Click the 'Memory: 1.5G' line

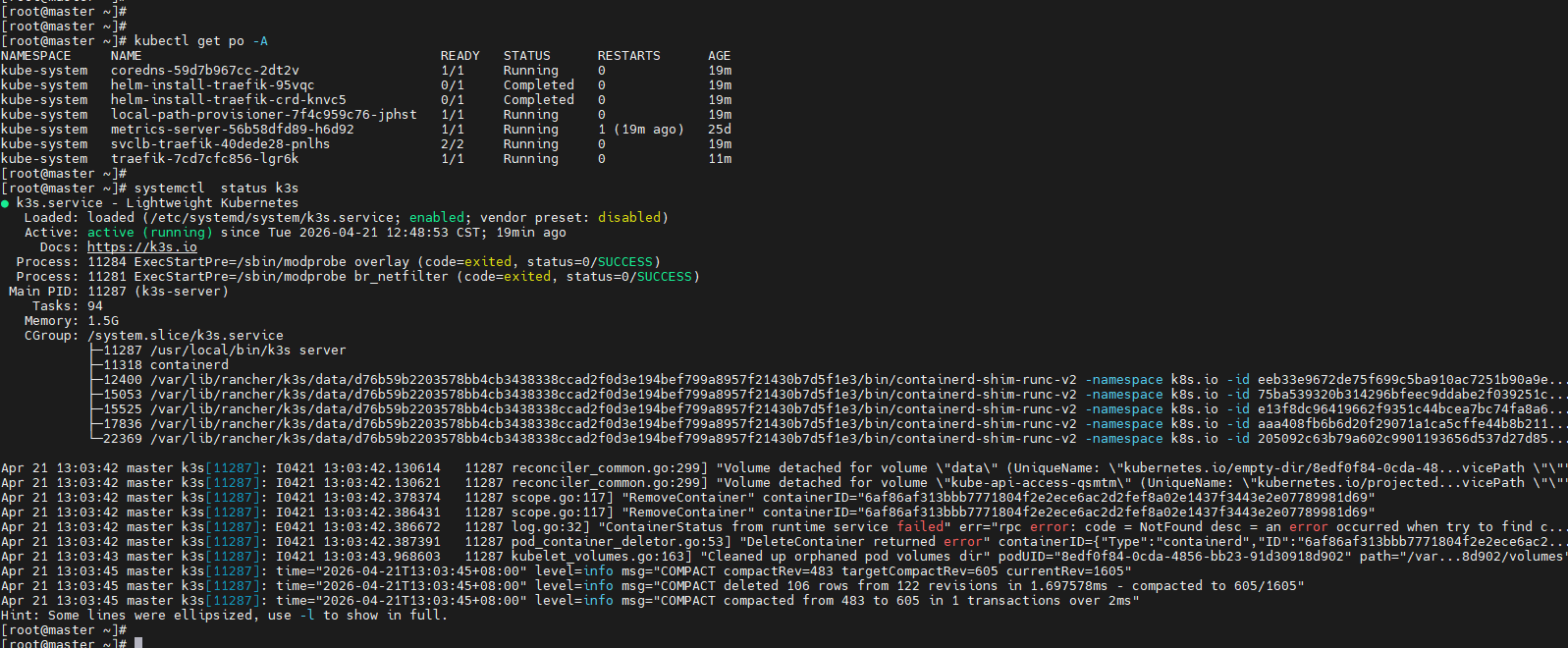tap(72, 321)
